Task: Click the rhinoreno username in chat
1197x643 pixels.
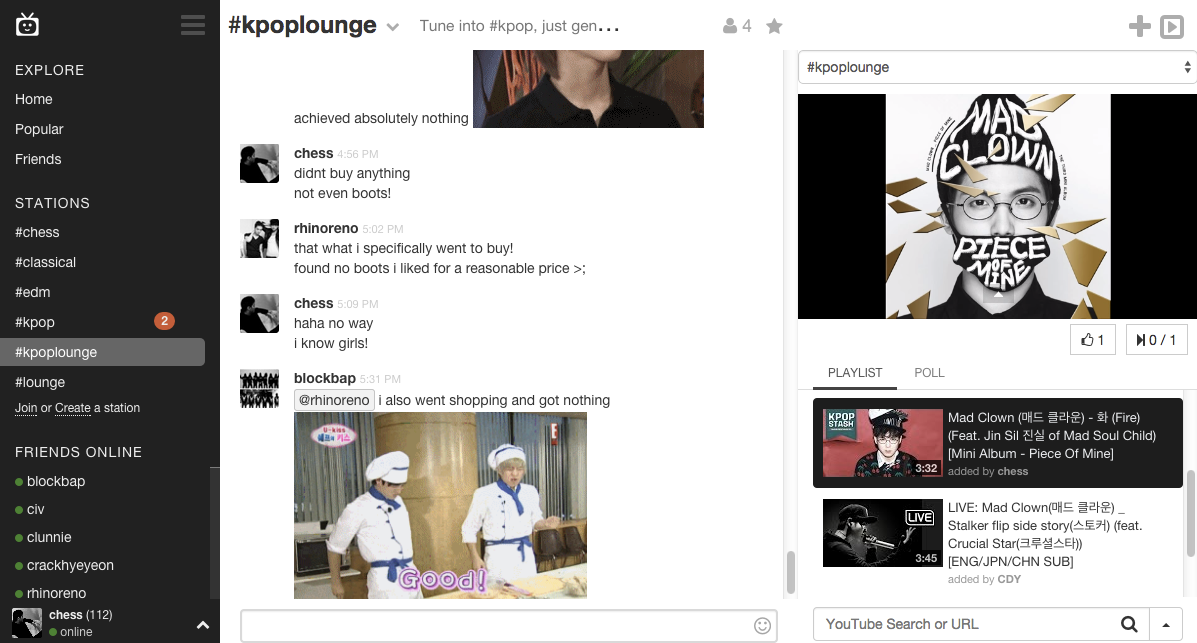Action: click(326, 228)
